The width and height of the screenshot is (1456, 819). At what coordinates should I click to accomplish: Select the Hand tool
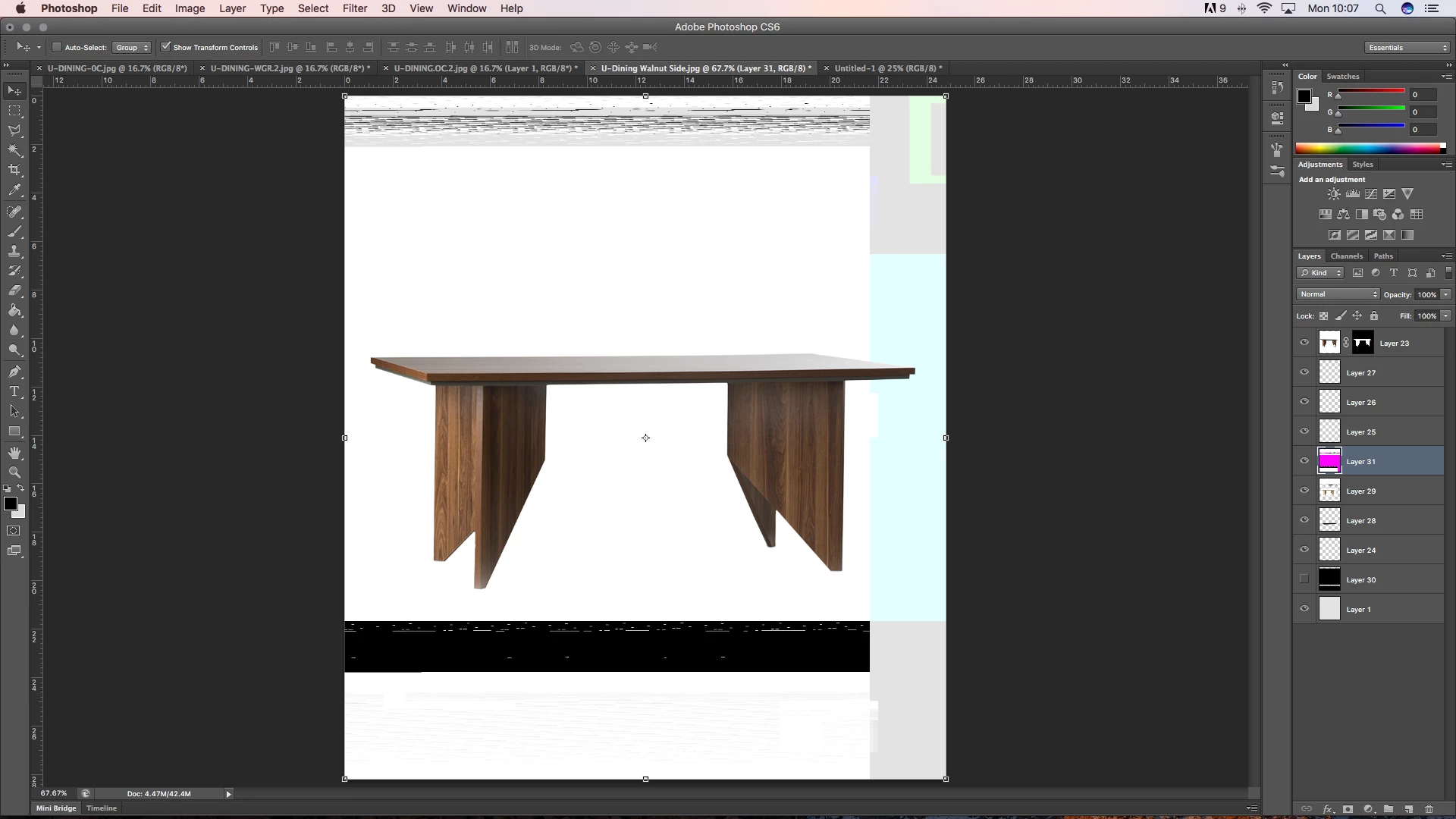coord(14,453)
